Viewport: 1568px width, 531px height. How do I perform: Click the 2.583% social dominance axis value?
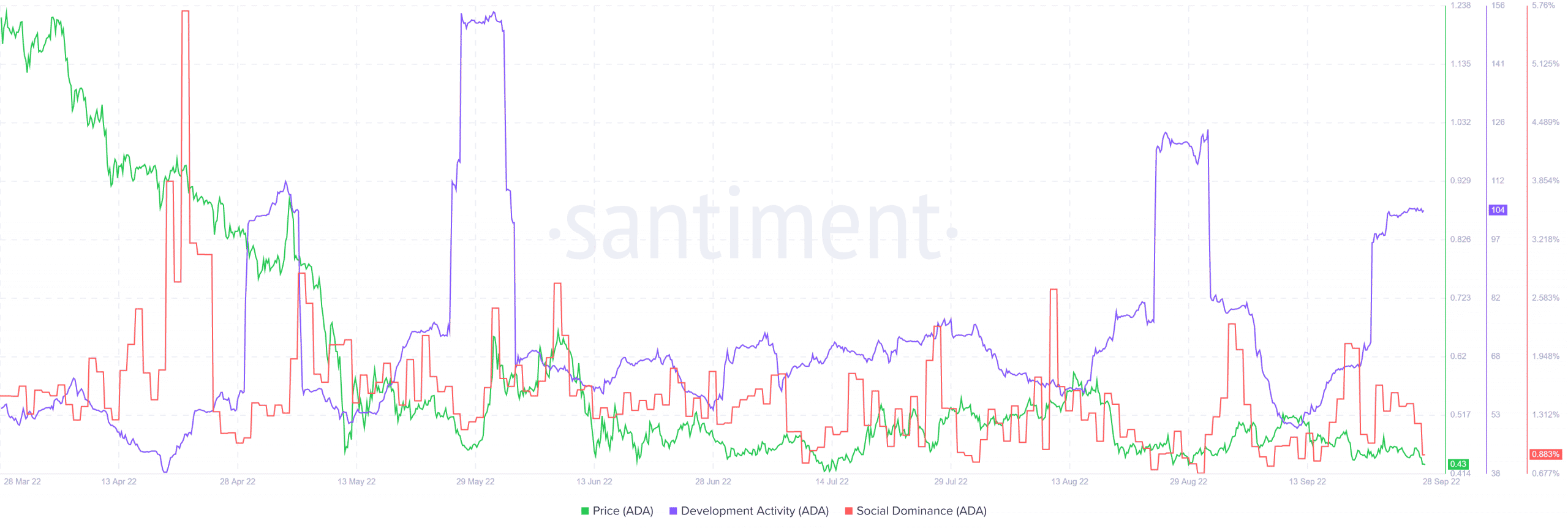1545,298
